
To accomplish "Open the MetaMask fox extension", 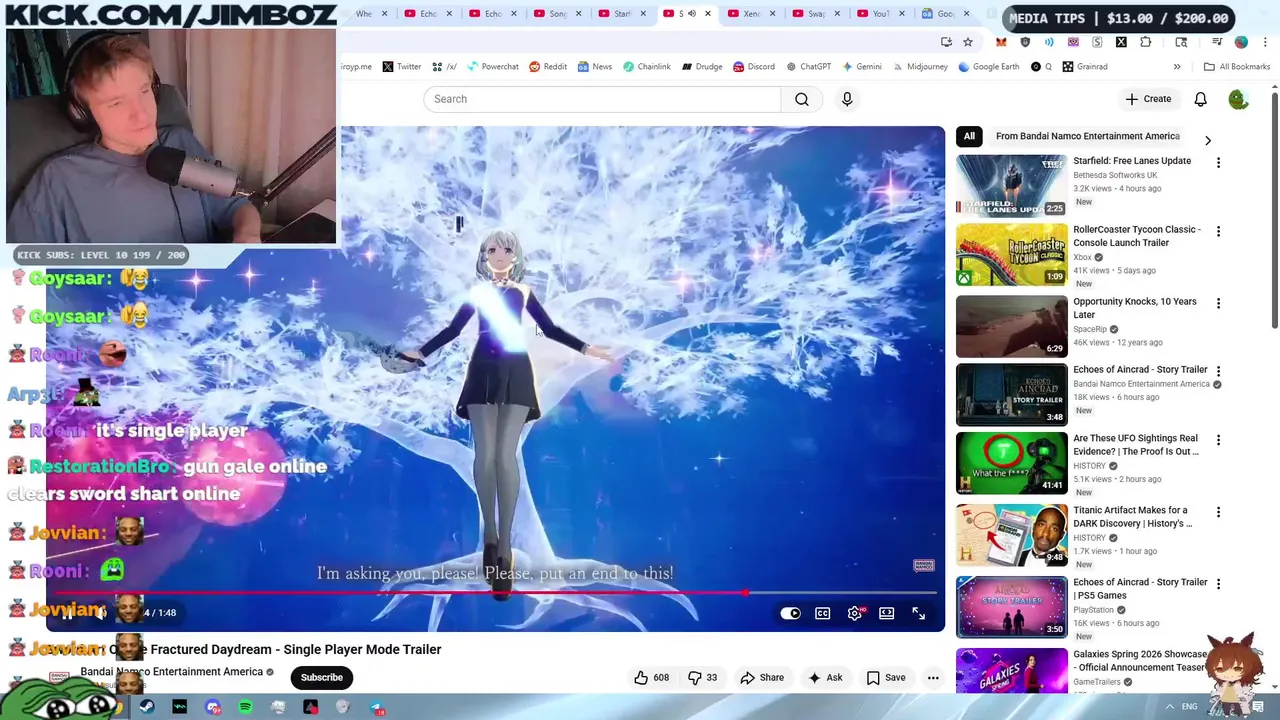I will (x=1001, y=42).
